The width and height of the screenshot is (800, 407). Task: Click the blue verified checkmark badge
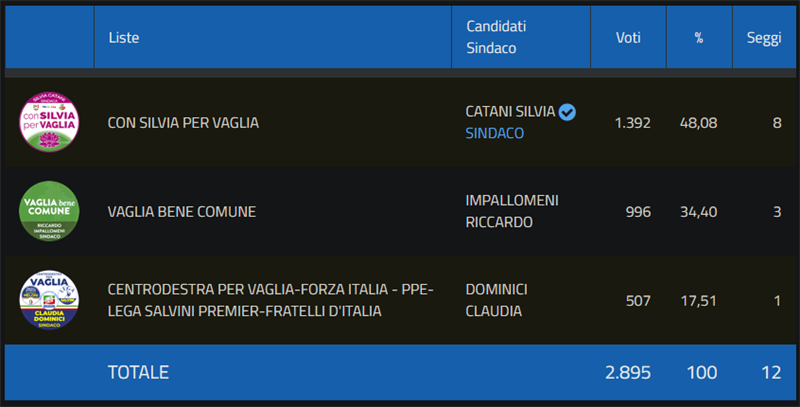pos(568,112)
